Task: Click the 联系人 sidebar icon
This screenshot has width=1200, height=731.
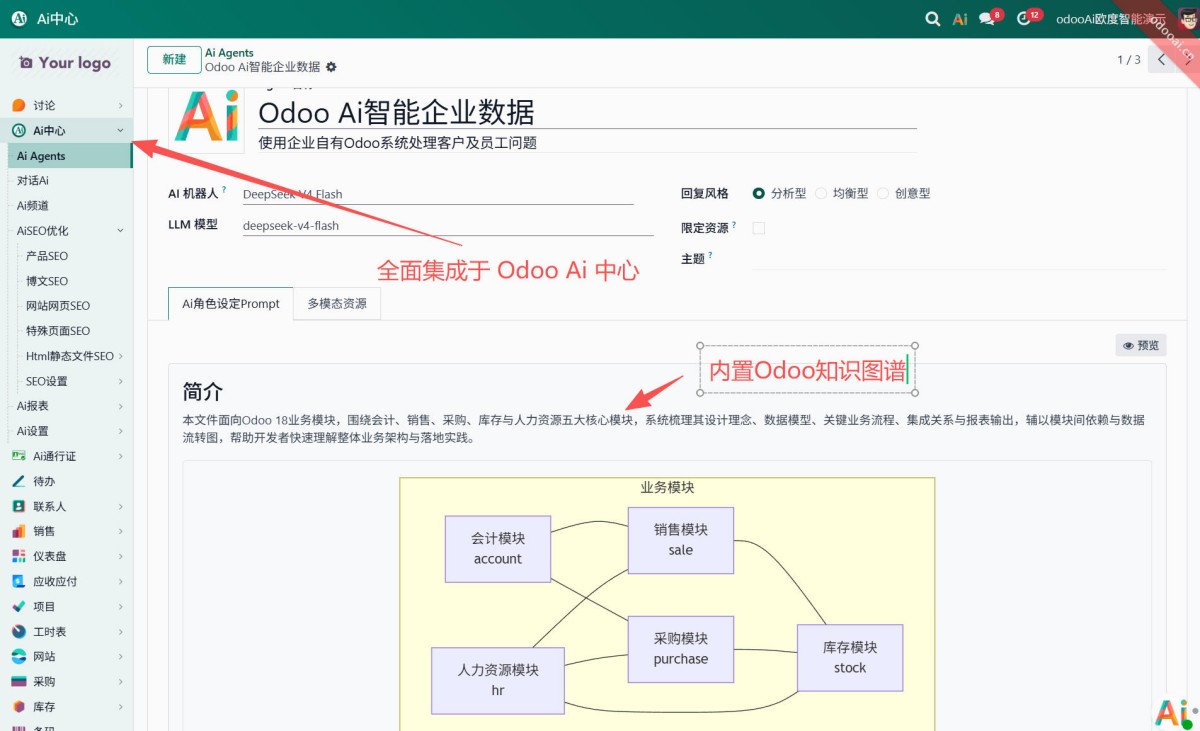Action: 18,506
